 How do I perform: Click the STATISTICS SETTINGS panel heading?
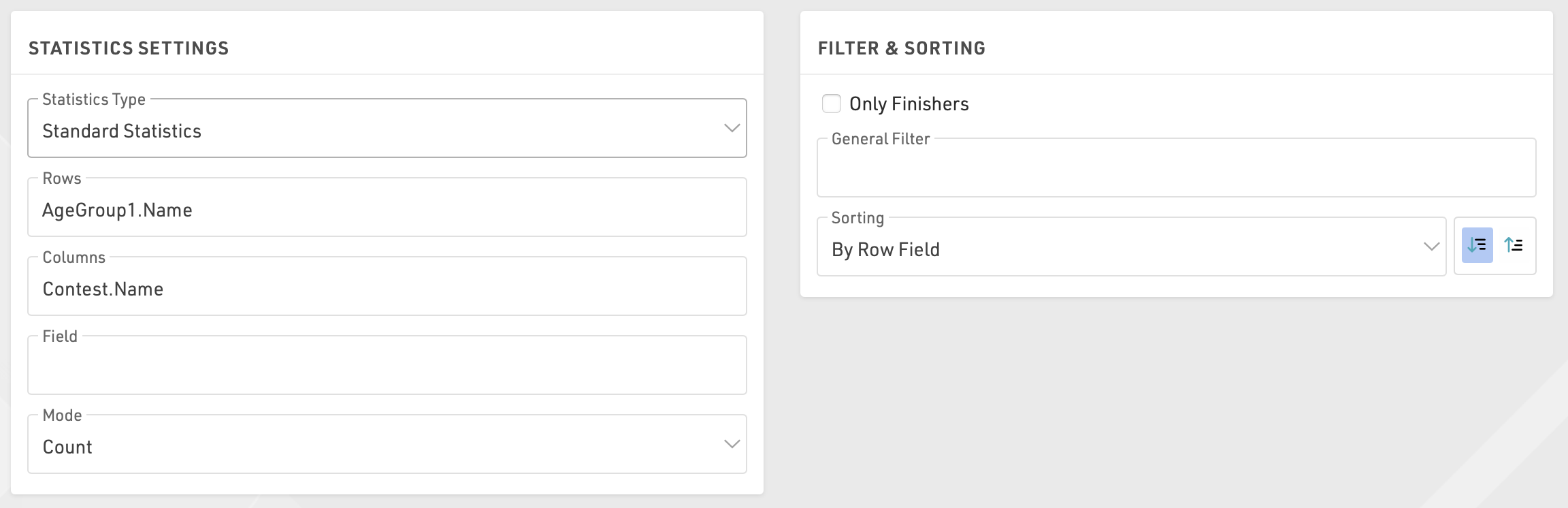coord(129,48)
